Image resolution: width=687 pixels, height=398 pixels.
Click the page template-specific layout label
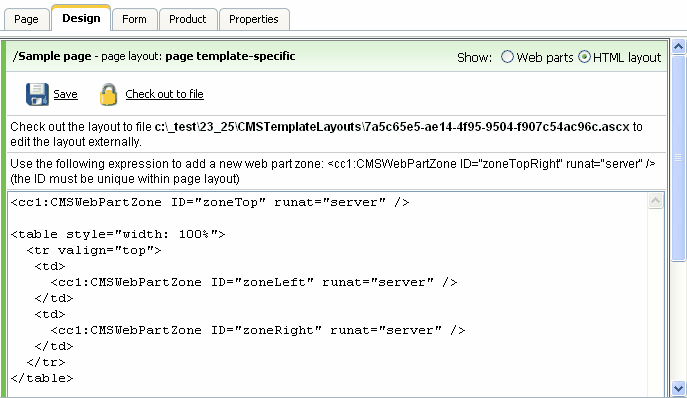[230, 56]
